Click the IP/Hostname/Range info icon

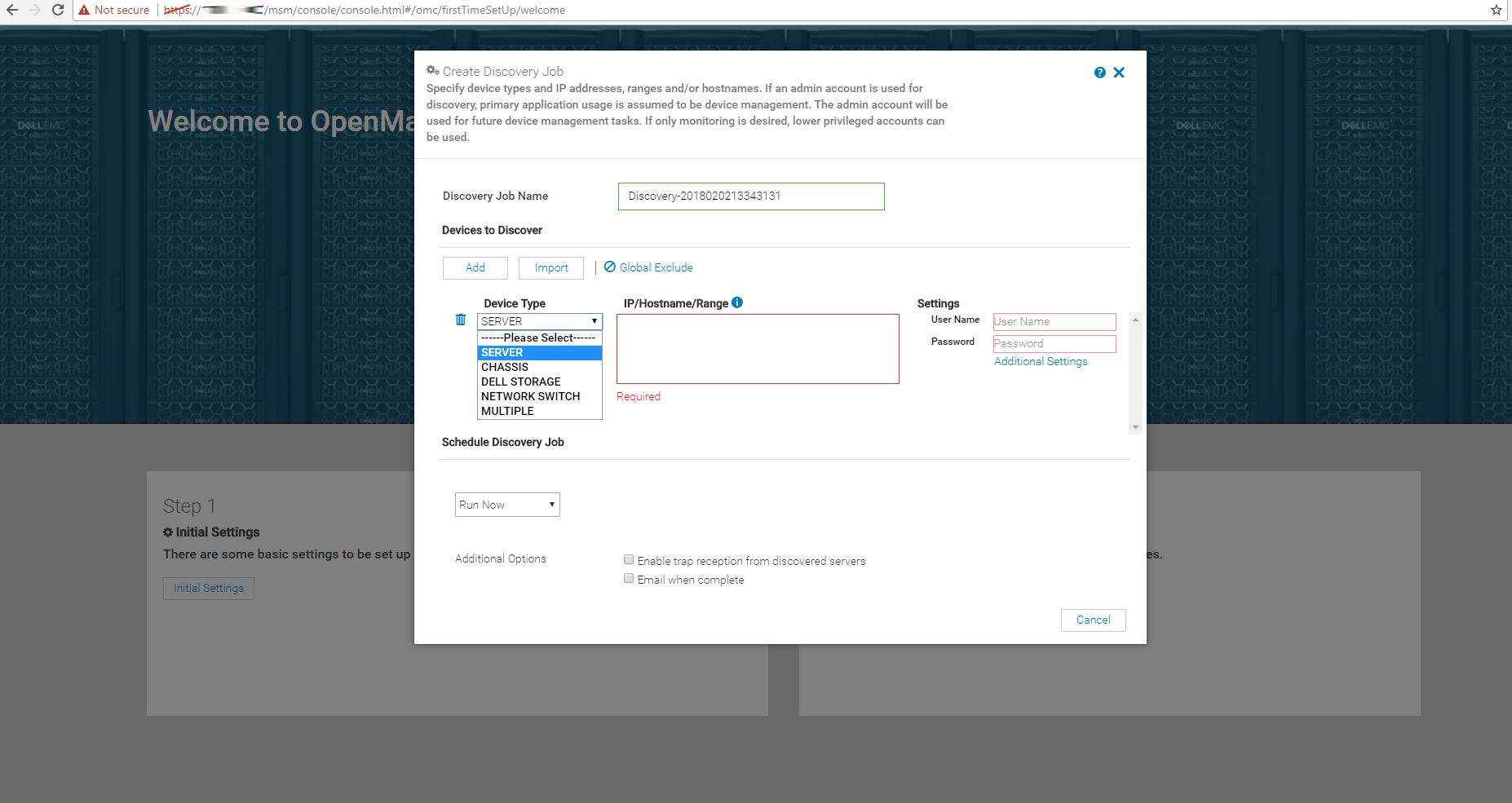[x=737, y=302]
